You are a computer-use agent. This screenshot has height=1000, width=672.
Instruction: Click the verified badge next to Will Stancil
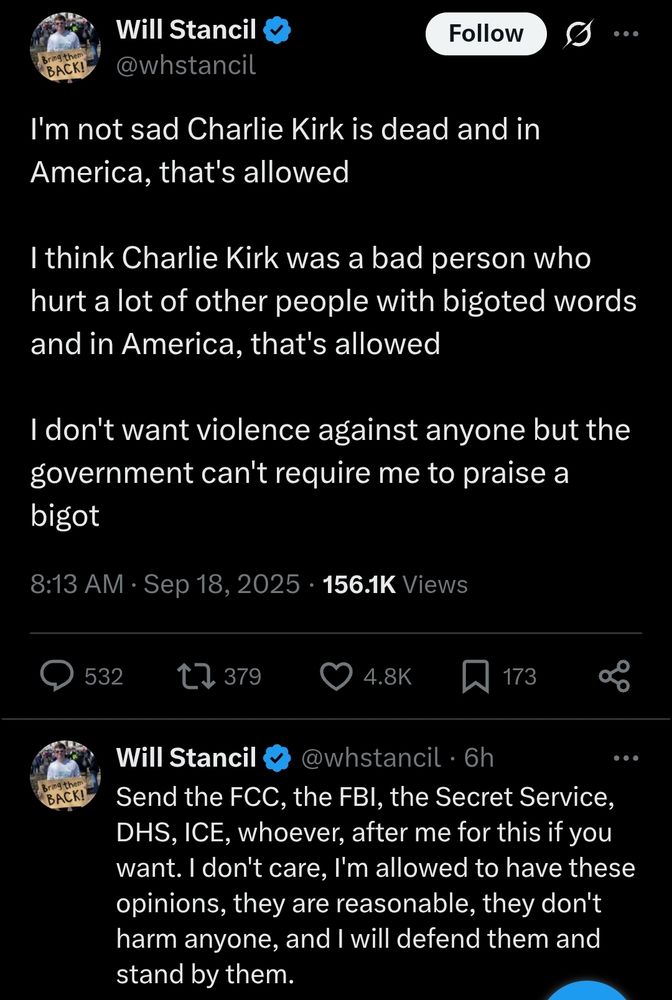pyautogui.click(x=278, y=30)
